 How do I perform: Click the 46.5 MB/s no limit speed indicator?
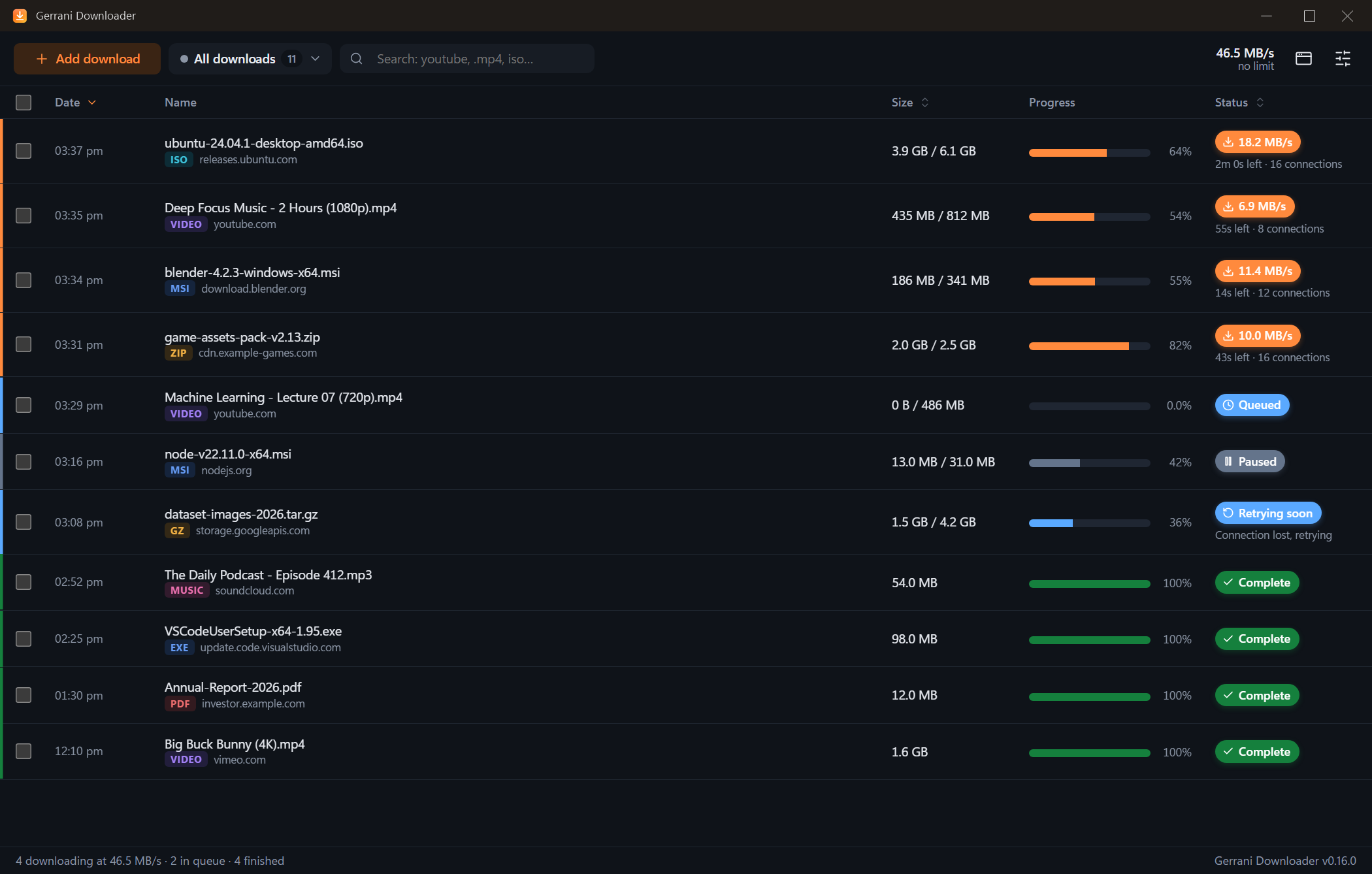[x=1245, y=59]
